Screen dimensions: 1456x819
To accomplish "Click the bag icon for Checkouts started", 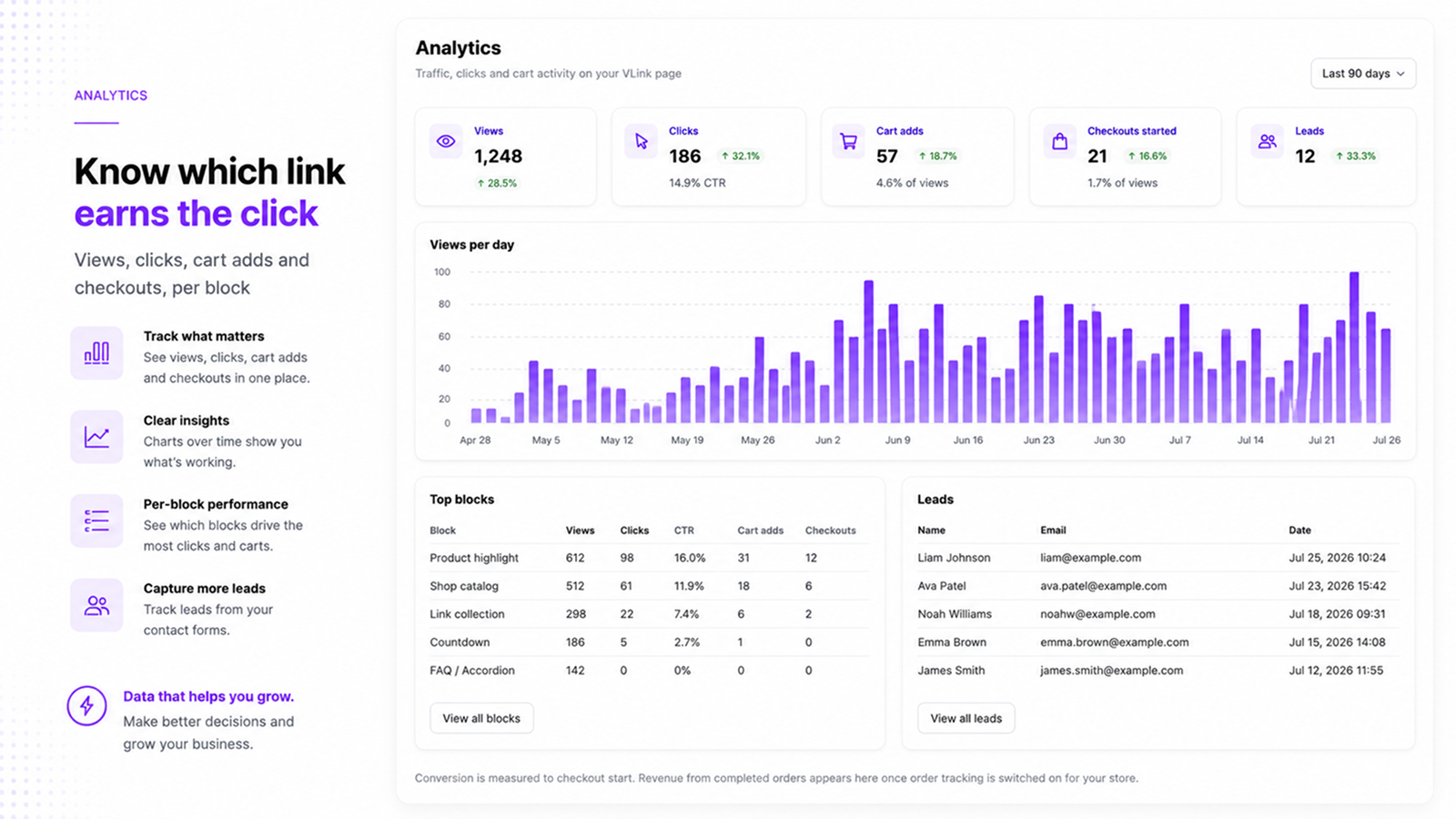I will pyautogui.click(x=1059, y=141).
